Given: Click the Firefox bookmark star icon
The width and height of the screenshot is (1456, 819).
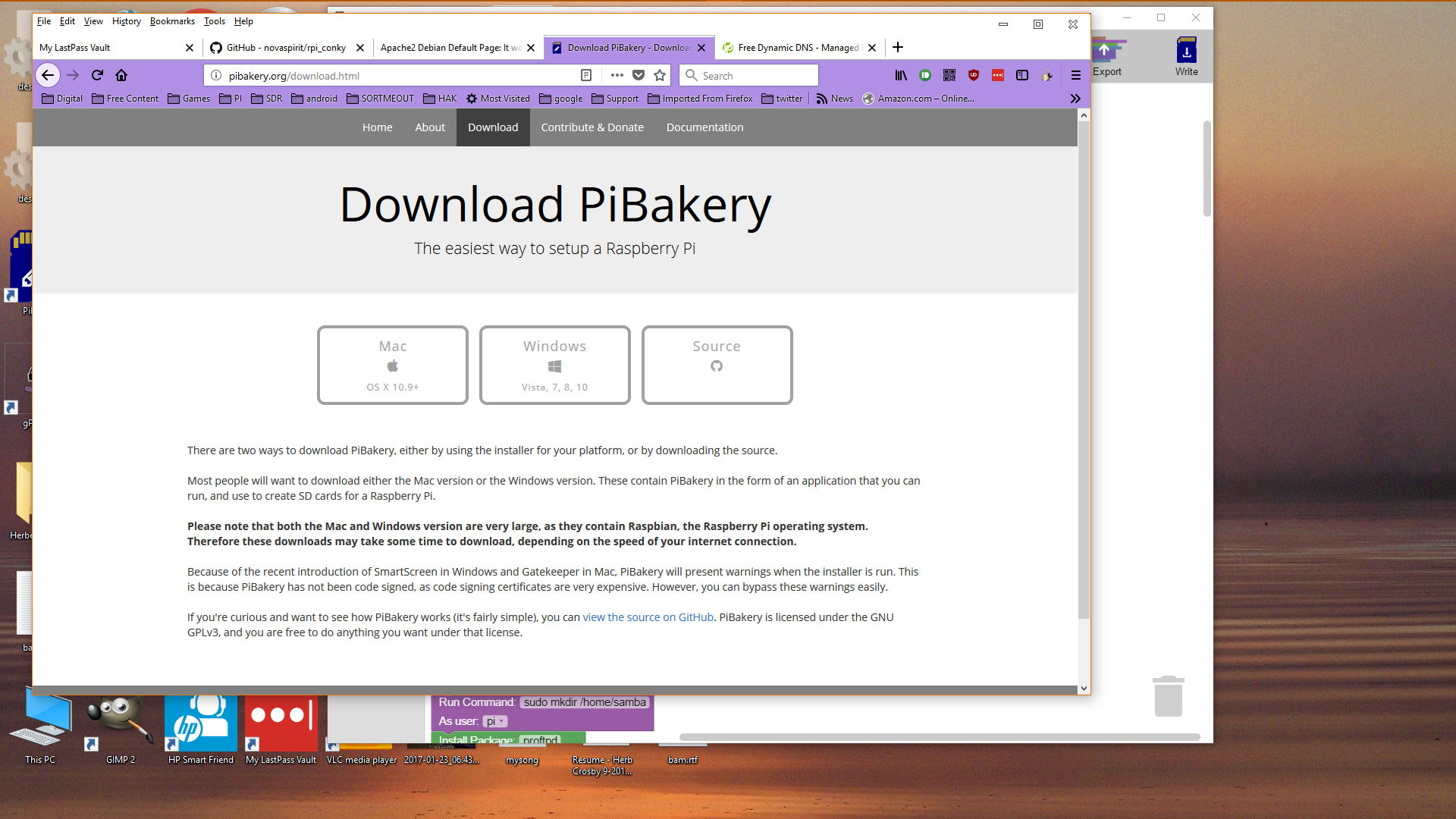Looking at the screenshot, I should [659, 75].
